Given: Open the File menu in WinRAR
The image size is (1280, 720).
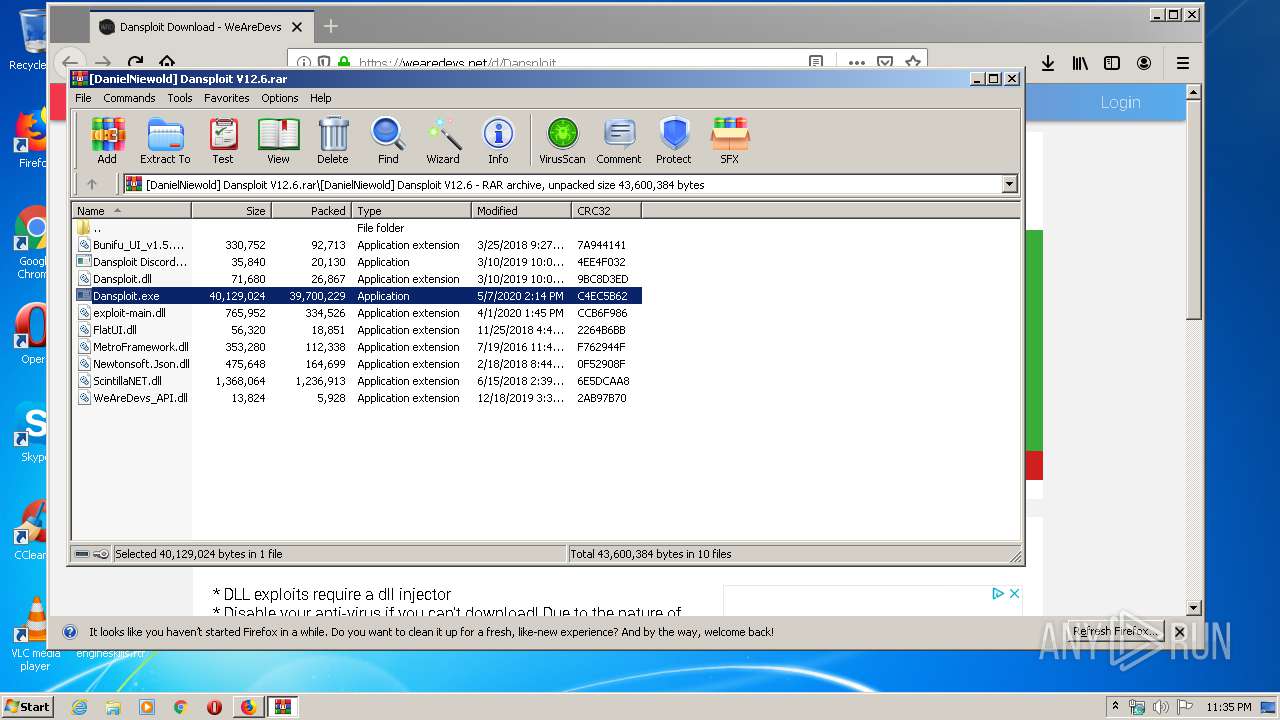Looking at the screenshot, I should coord(83,98).
